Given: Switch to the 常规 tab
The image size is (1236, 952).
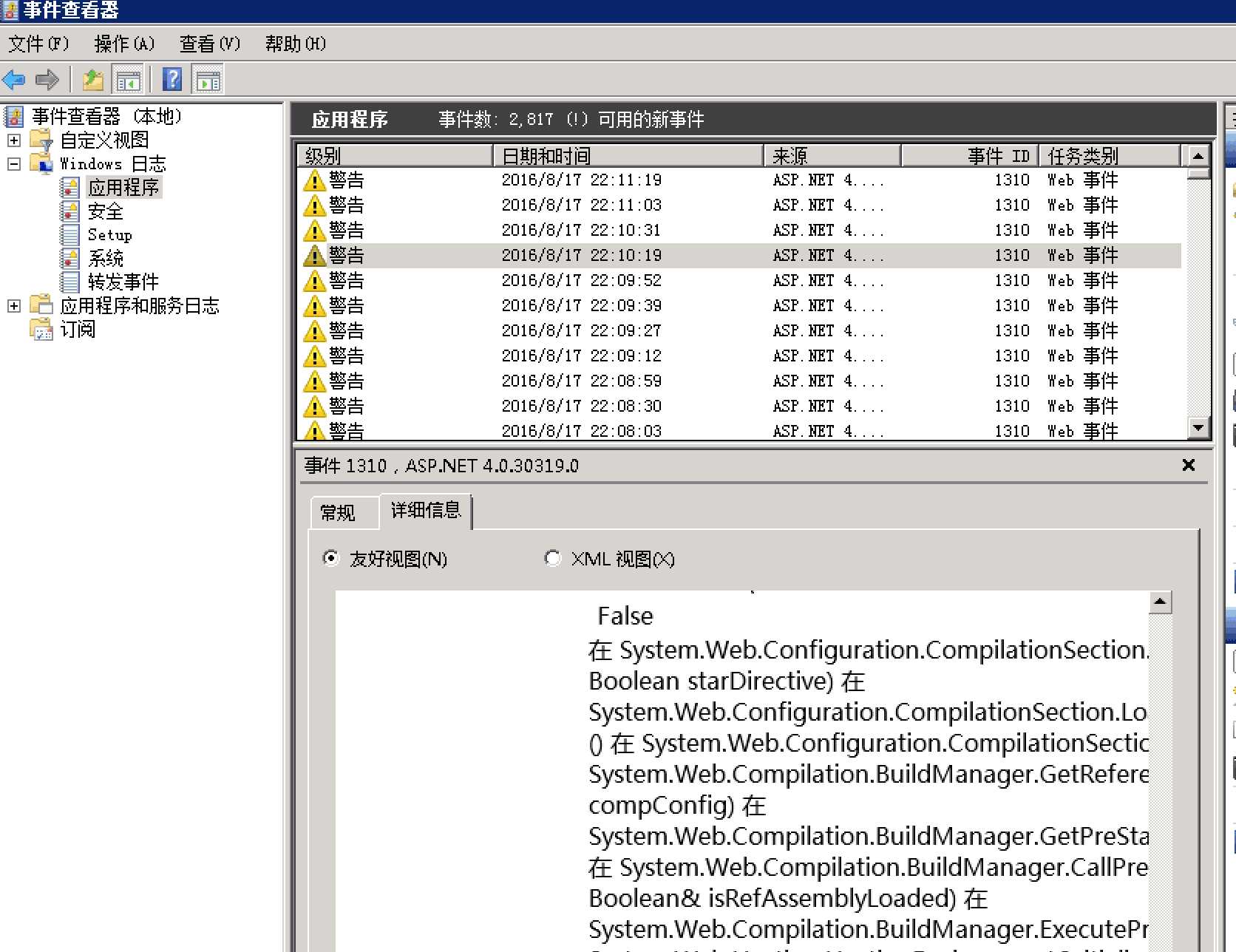Looking at the screenshot, I should click(x=338, y=512).
